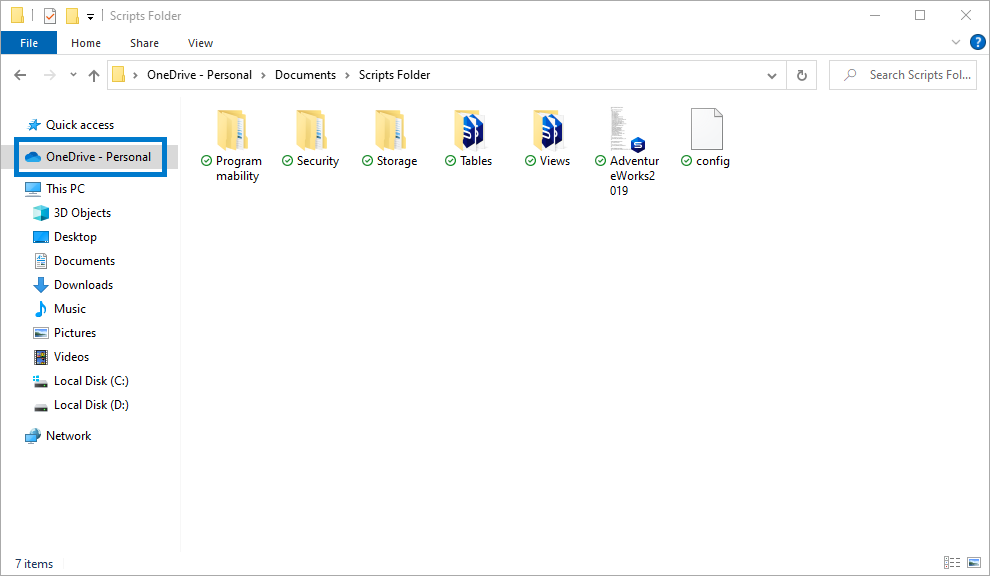This screenshot has width=990, height=576.
Task: Select This PC in navigation pane
Action: 65,189
